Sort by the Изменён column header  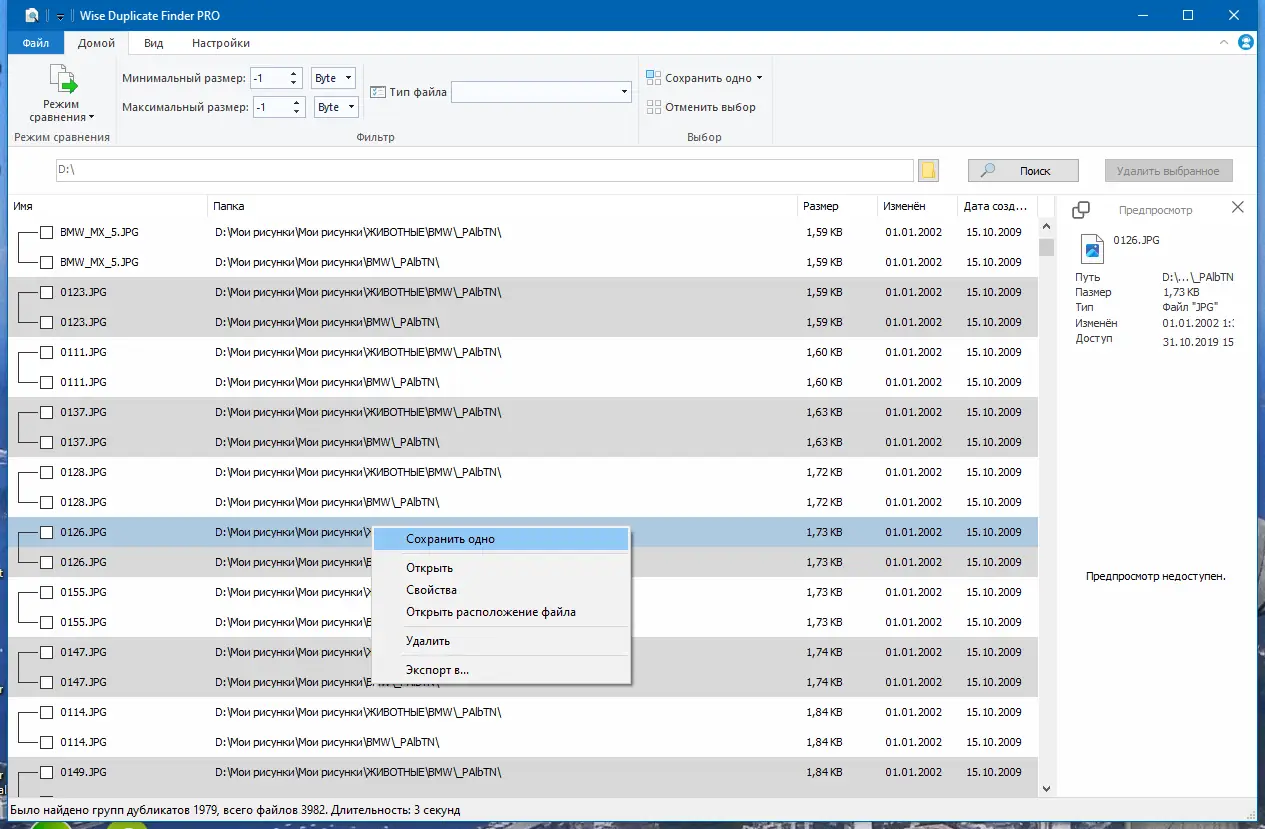[x=916, y=206]
